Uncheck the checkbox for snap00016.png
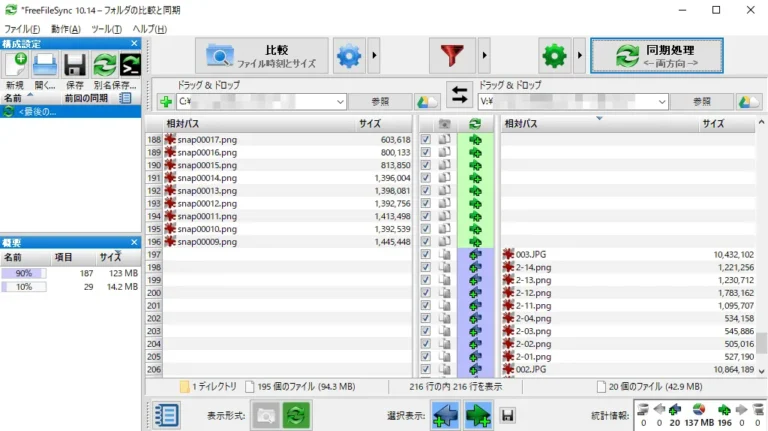This screenshot has height=431, width=768. [426, 152]
